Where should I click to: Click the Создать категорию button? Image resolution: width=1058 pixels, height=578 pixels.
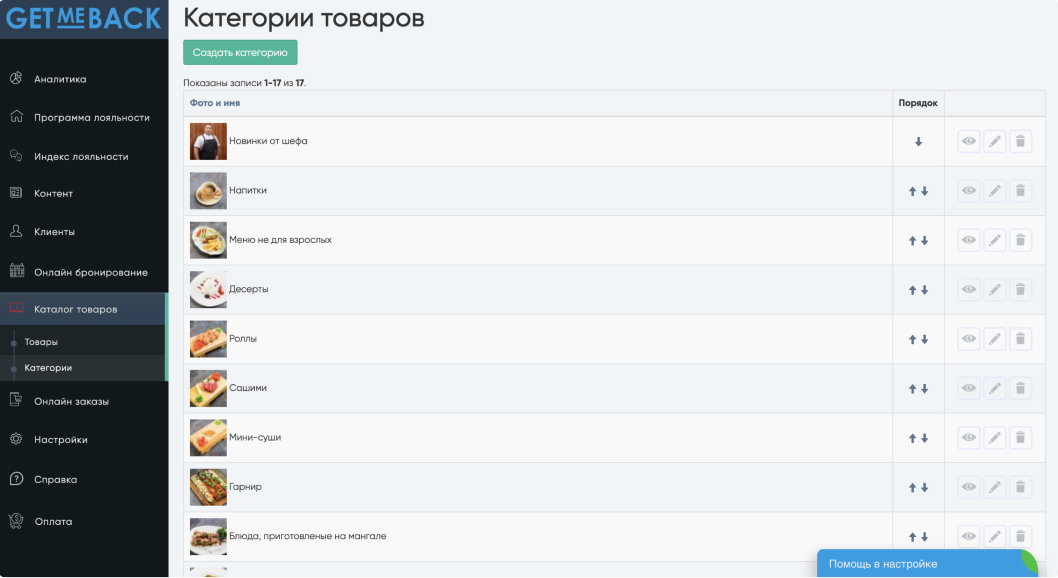240,52
